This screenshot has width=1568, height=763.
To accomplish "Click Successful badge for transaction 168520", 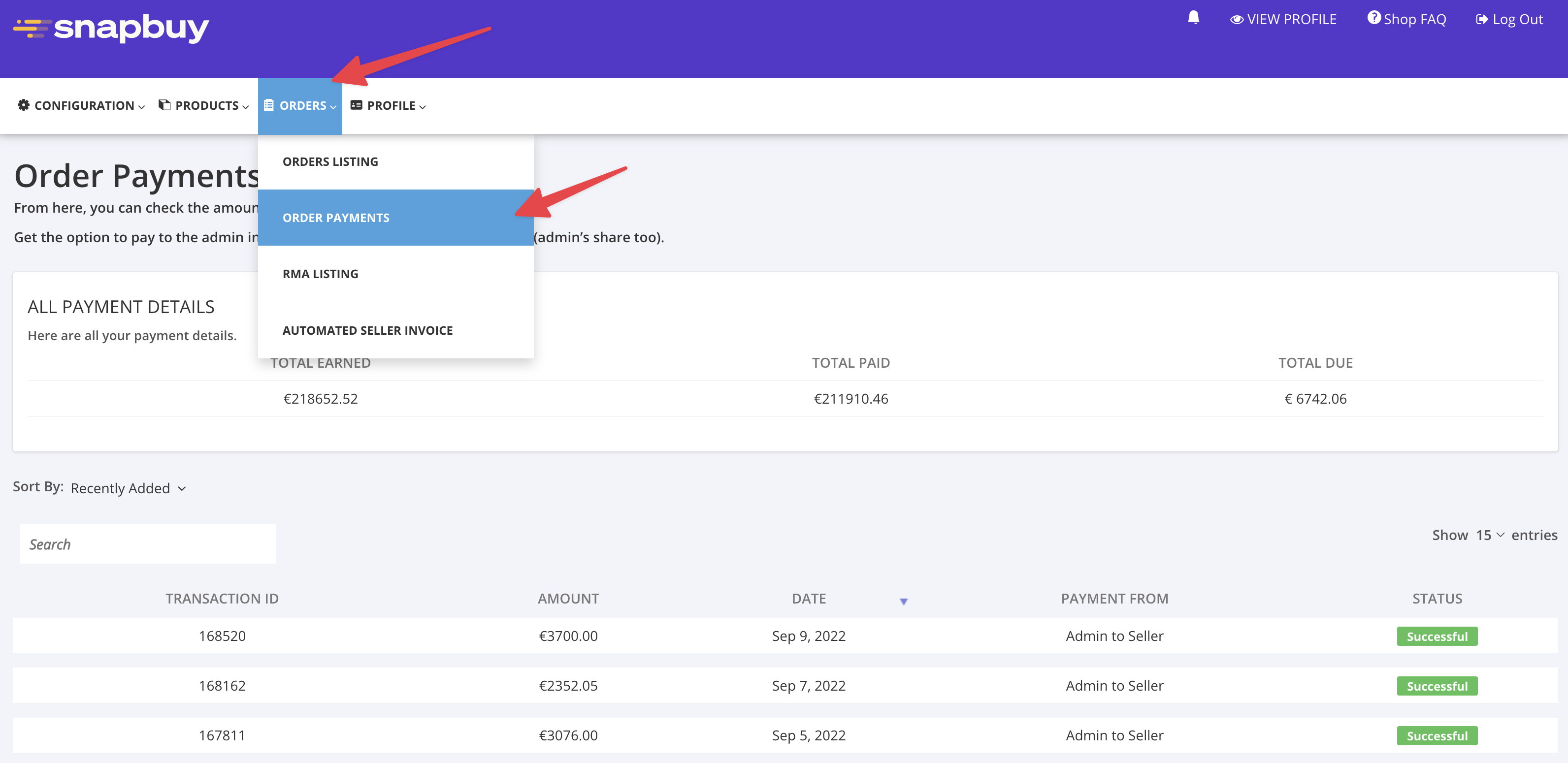I will pyautogui.click(x=1437, y=636).
